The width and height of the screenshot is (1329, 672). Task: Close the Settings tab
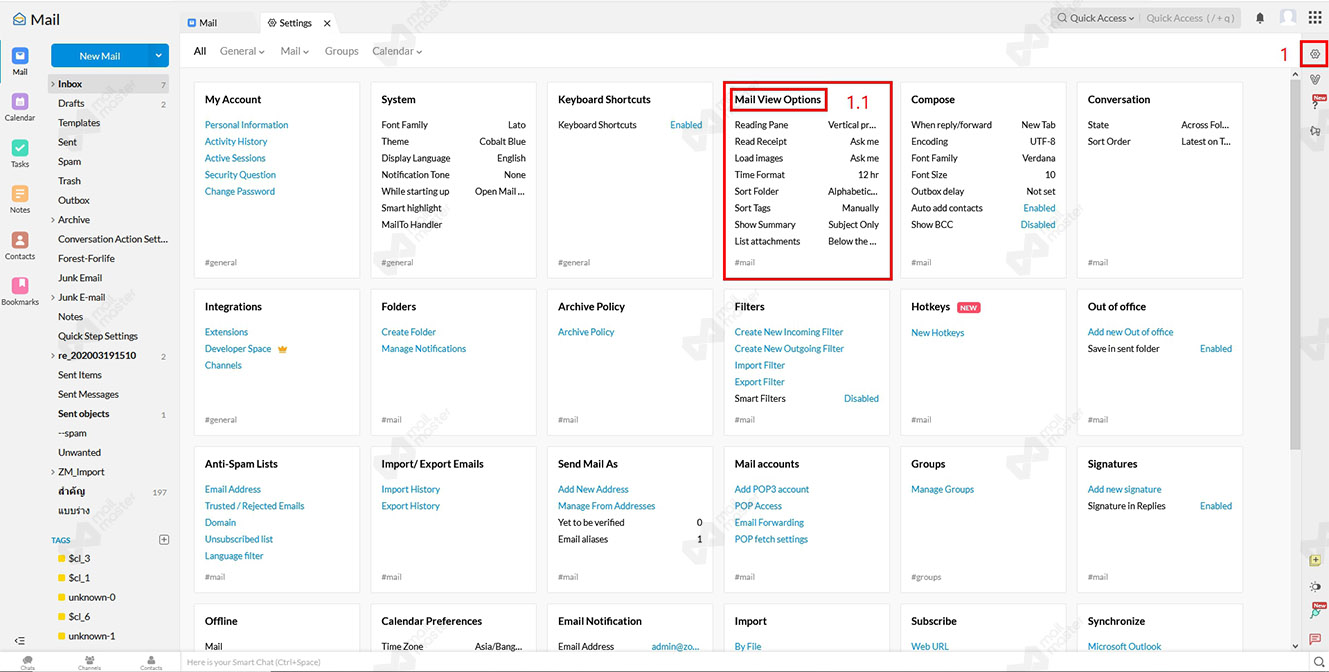coord(327,23)
